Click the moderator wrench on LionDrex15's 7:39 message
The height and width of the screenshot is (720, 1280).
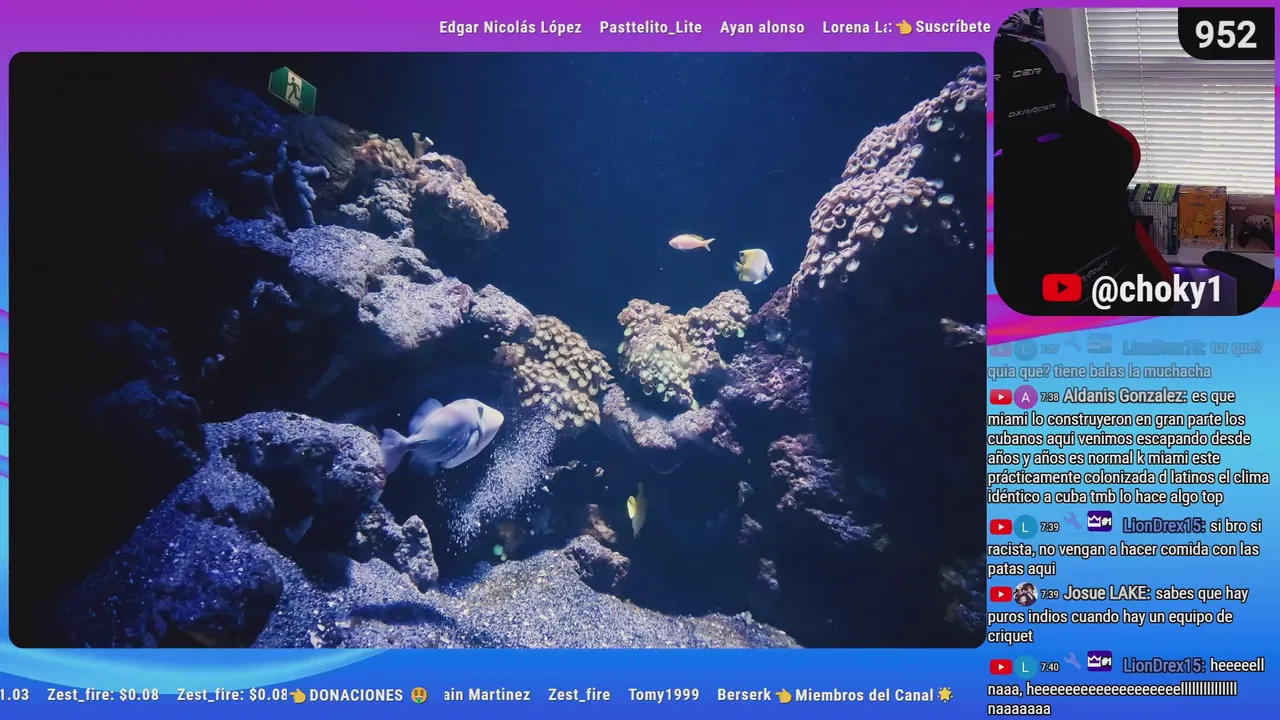click(1073, 522)
